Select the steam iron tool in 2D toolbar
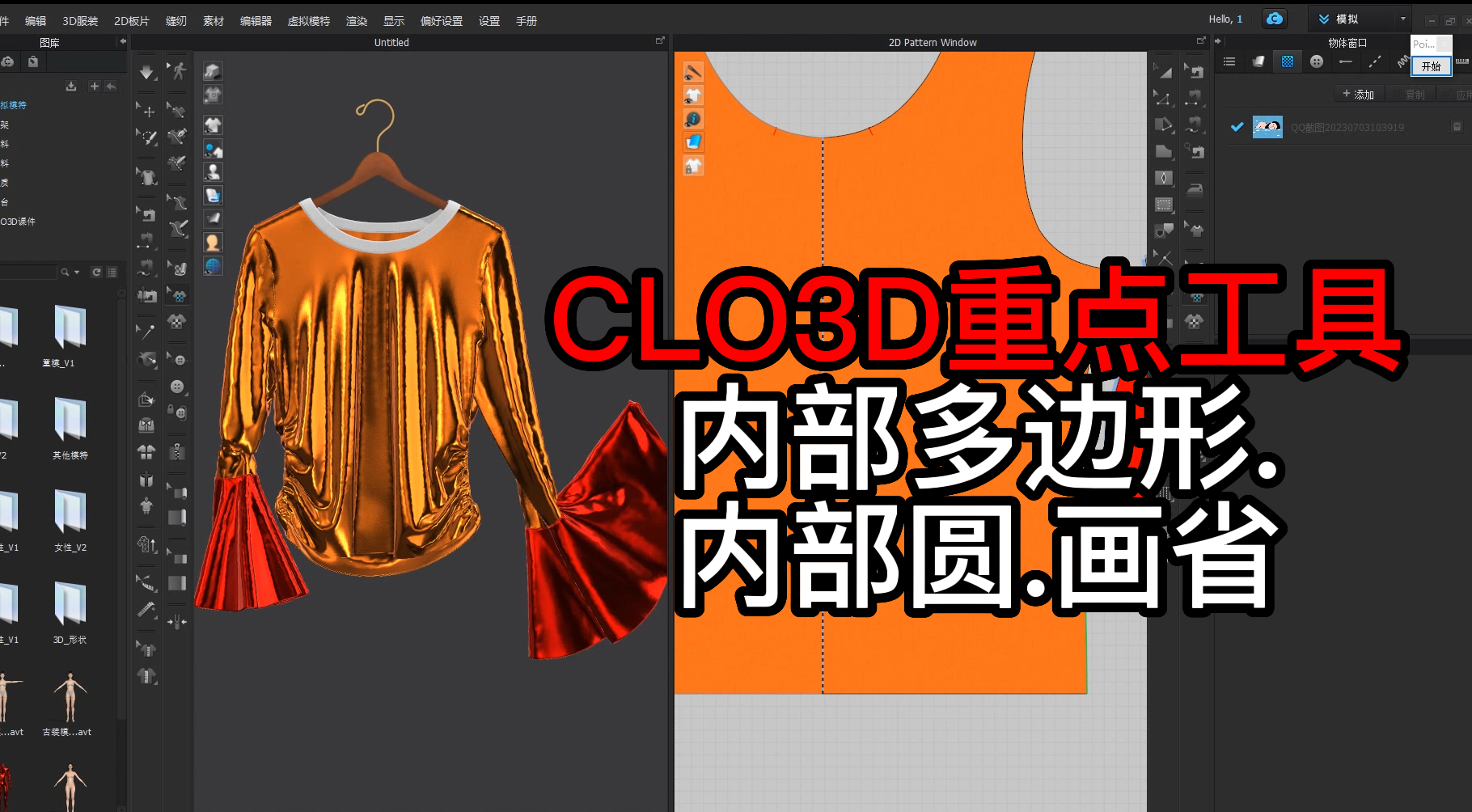The image size is (1472, 812). 1195,189
